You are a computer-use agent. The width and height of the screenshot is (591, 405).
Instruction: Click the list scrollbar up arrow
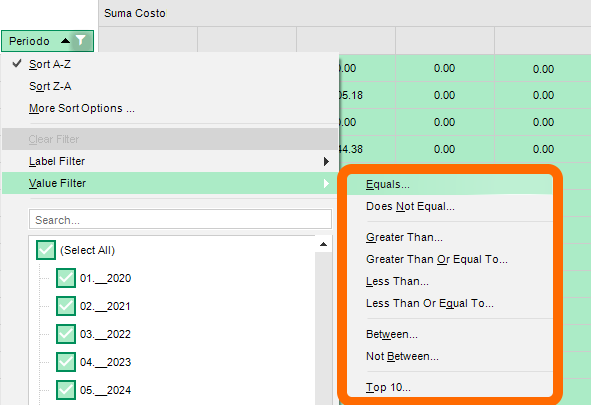click(323, 245)
